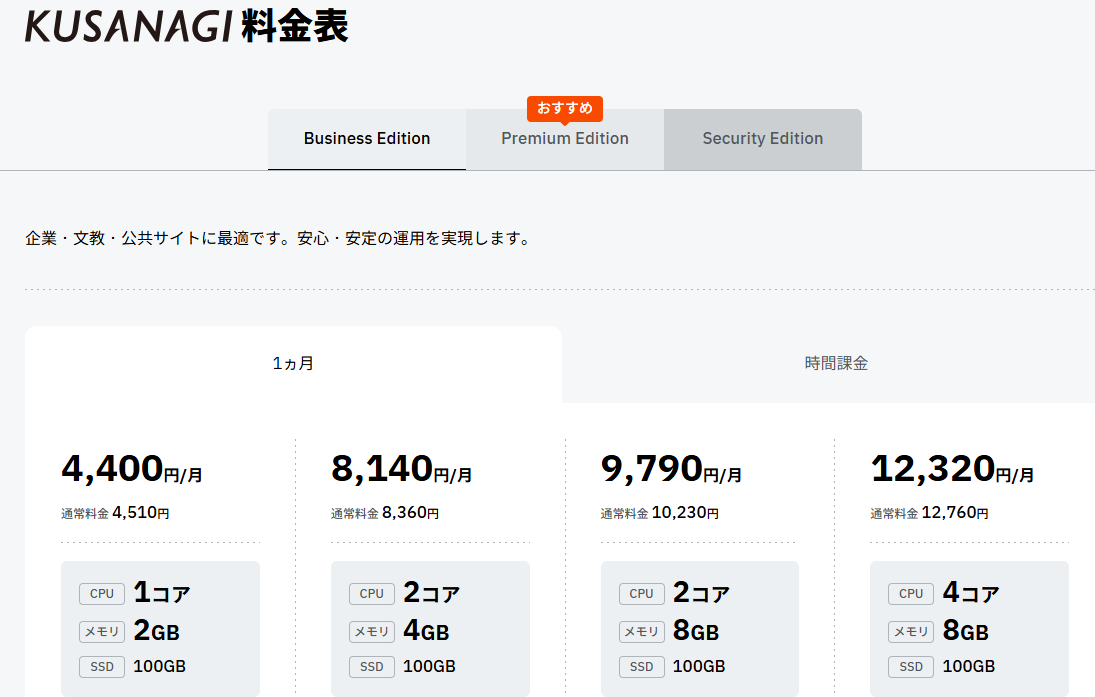Open the Security Edition tab
The image size is (1095, 697).
763,139
